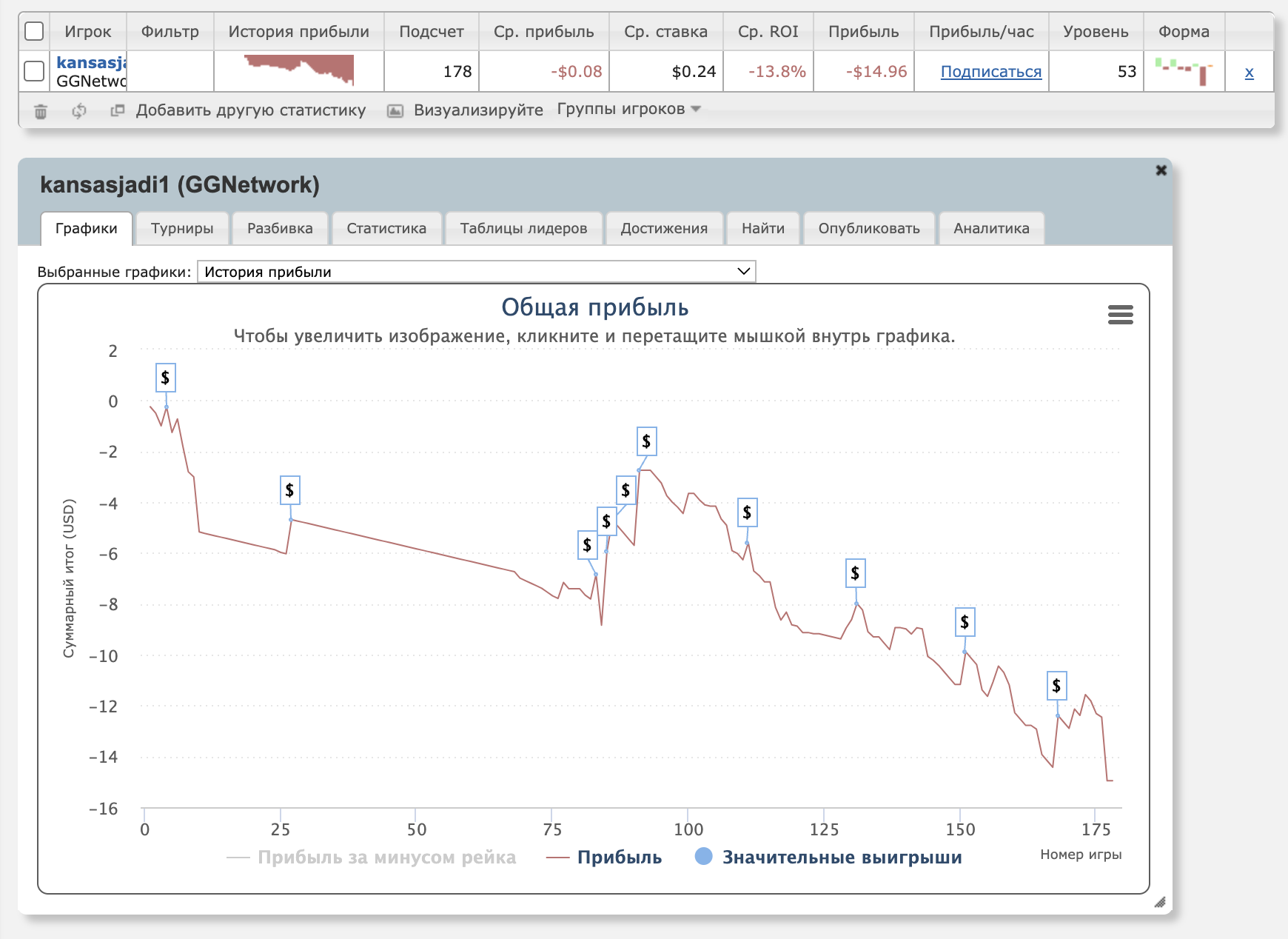Click the Визуализируйте picture icon
Viewport: 1288px width, 939px height.
pyautogui.click(x=396, y=111)
